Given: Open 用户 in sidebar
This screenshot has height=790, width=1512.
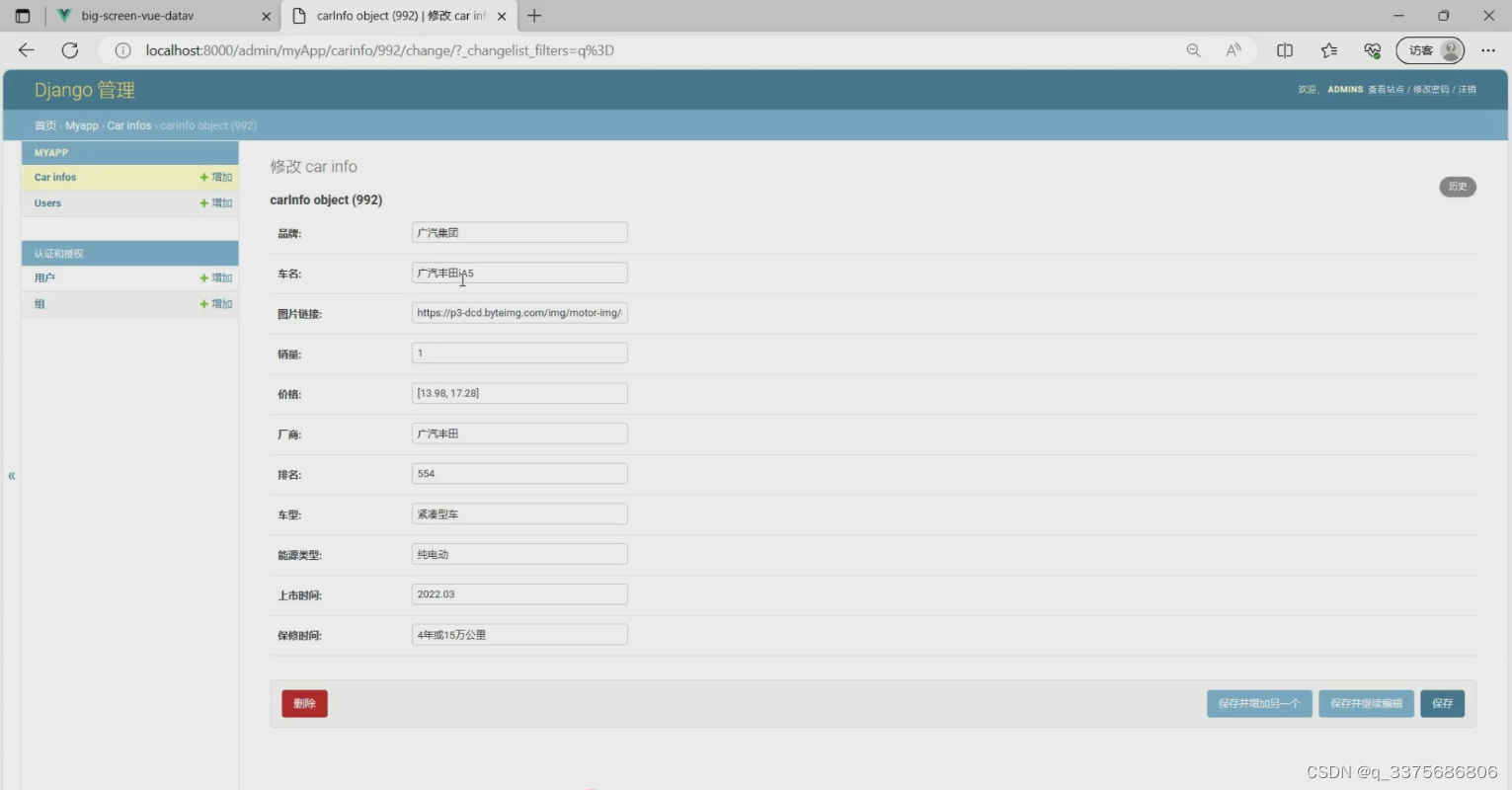Looking at the screenshot, I should (44, 278).
